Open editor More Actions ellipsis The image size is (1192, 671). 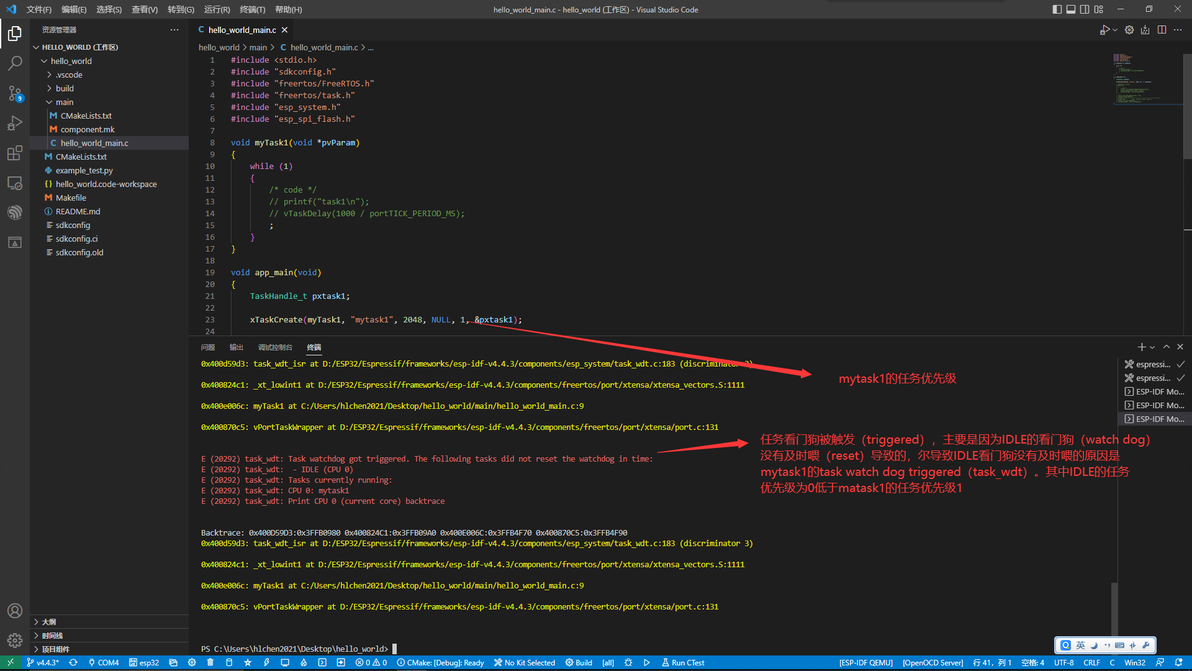pyautogui.click(x=1178, y=30)
